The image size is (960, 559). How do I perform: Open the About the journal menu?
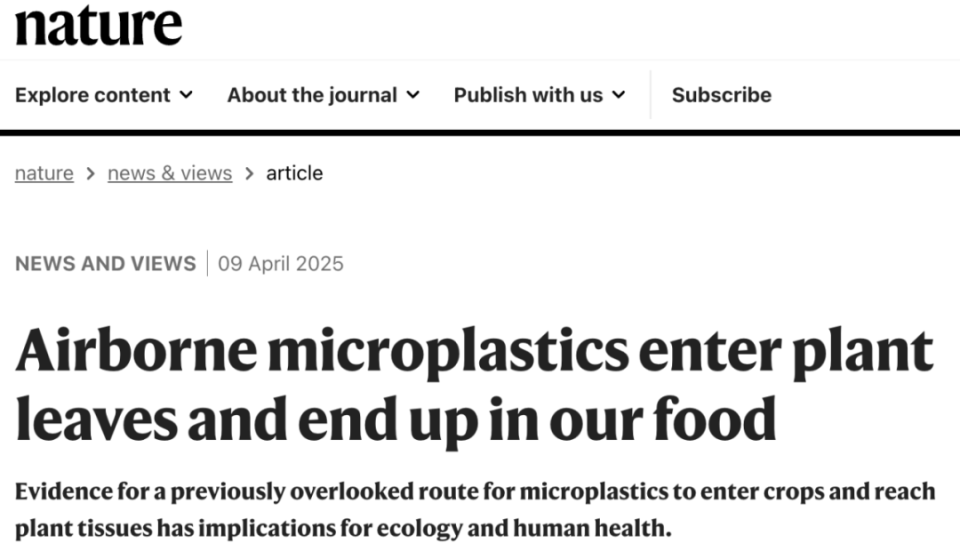click(x=324, y=95)
